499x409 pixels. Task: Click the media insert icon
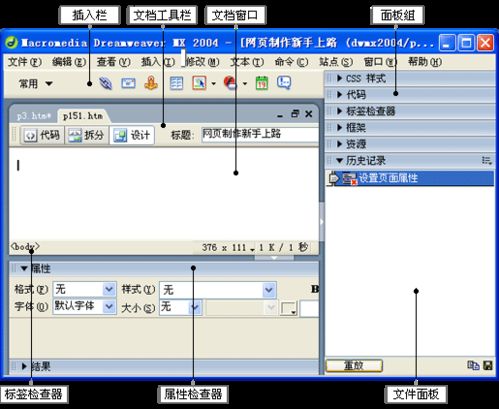(230, 83)
